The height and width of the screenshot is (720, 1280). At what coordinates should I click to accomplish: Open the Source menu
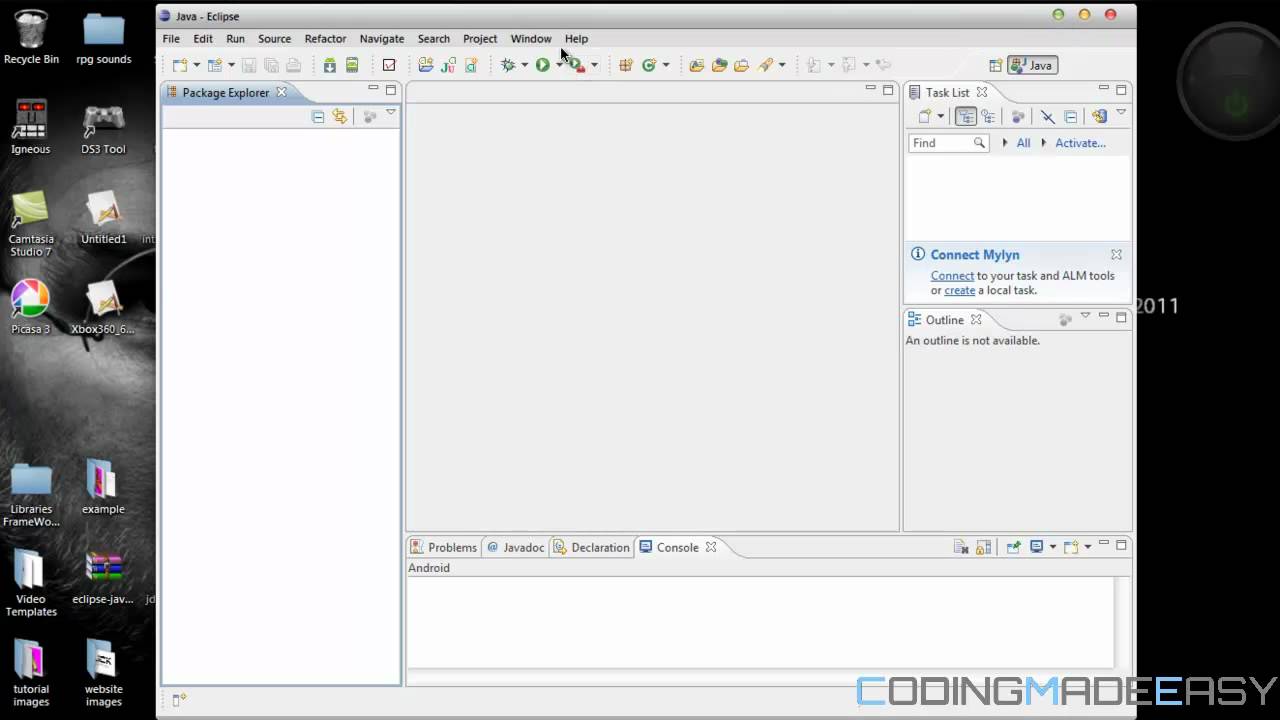click(274, 39)
